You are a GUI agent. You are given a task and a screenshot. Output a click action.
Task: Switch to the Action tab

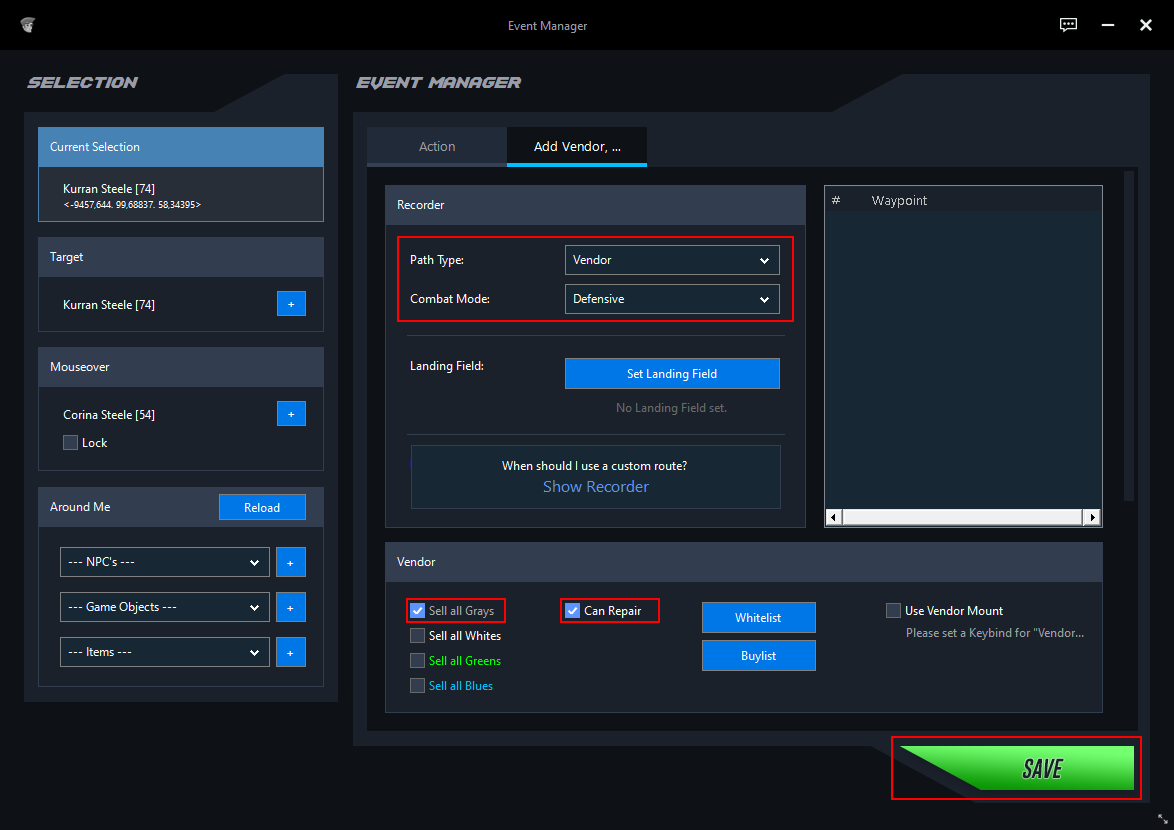(x=436, y=147)
